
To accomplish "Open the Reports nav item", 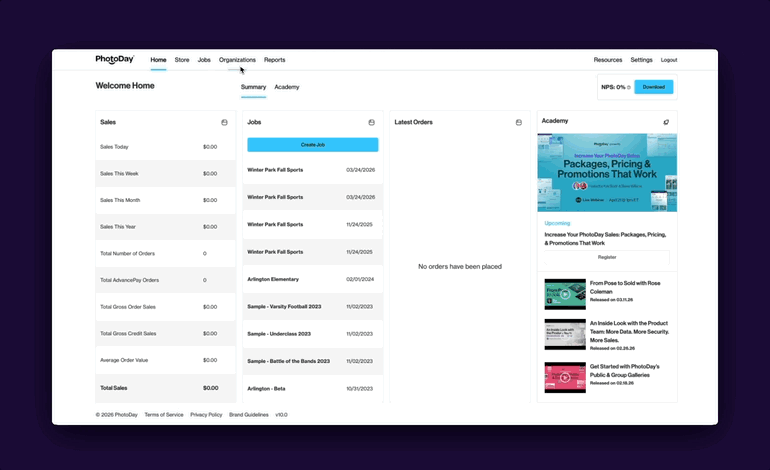I will 275,60.
